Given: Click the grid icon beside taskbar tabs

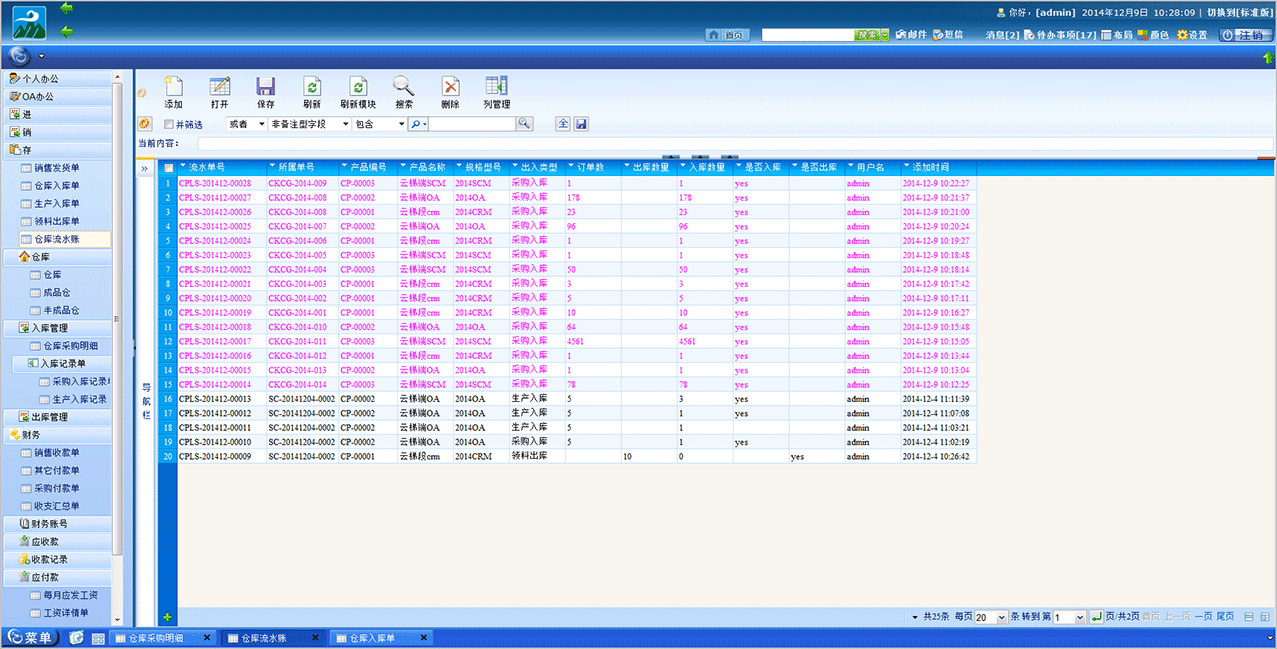Looking at the screenshot, I should (x=98, y=638).
